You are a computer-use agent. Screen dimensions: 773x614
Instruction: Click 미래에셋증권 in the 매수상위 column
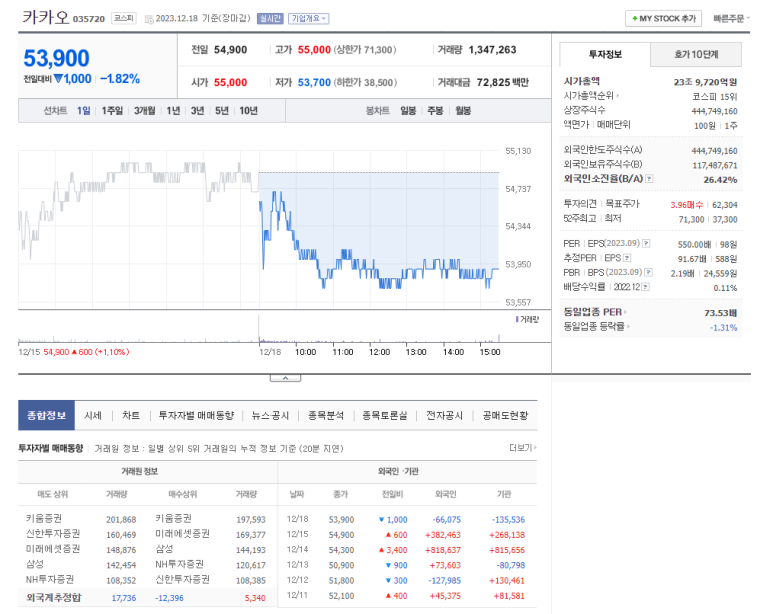tap(182, 534)
